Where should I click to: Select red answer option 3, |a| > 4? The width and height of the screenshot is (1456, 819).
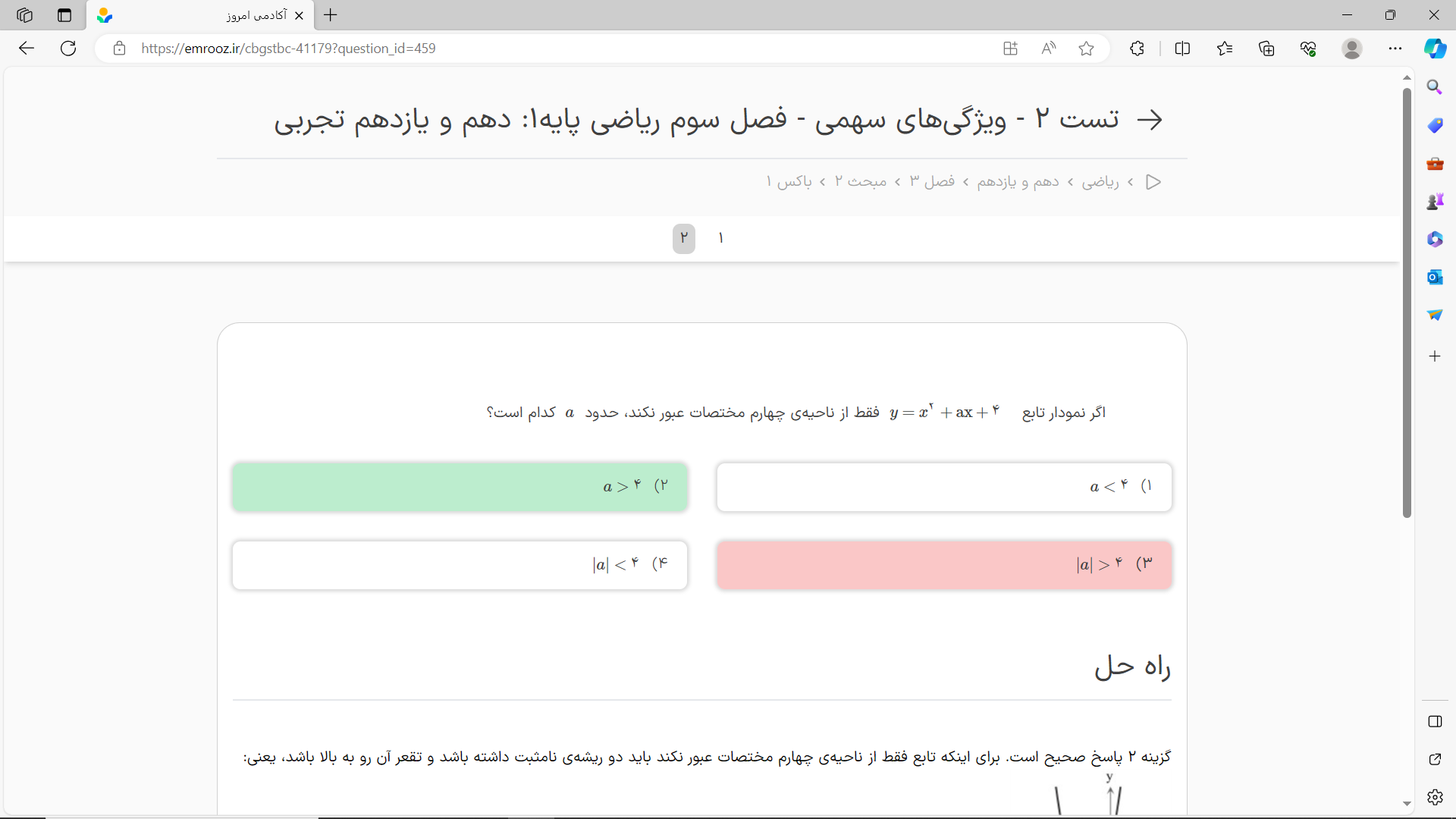944,565
